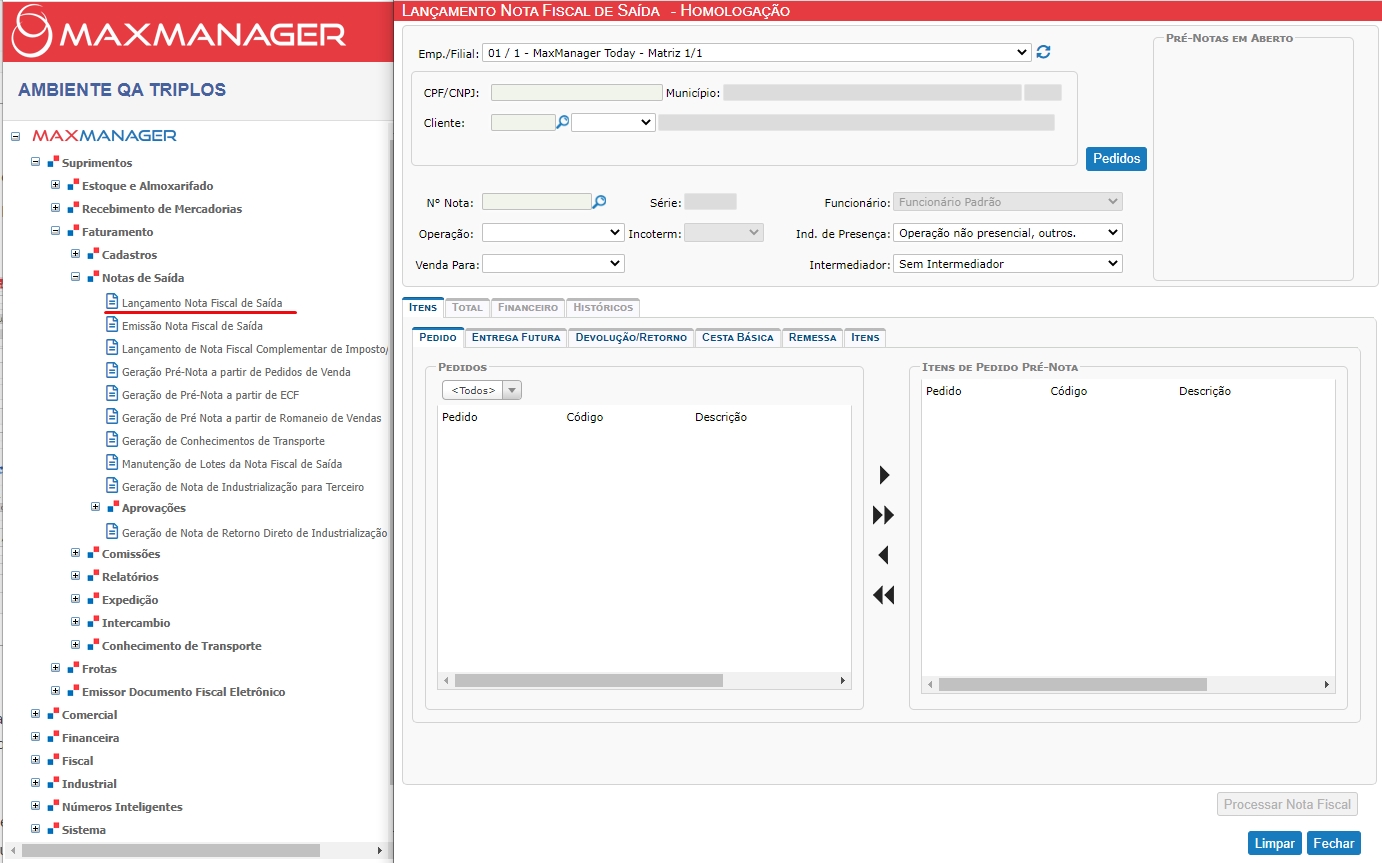The width and height of the screenshot is (1382, 863).
Task: Click the Descrição header in Pedidos list
Action: point(721,417)
